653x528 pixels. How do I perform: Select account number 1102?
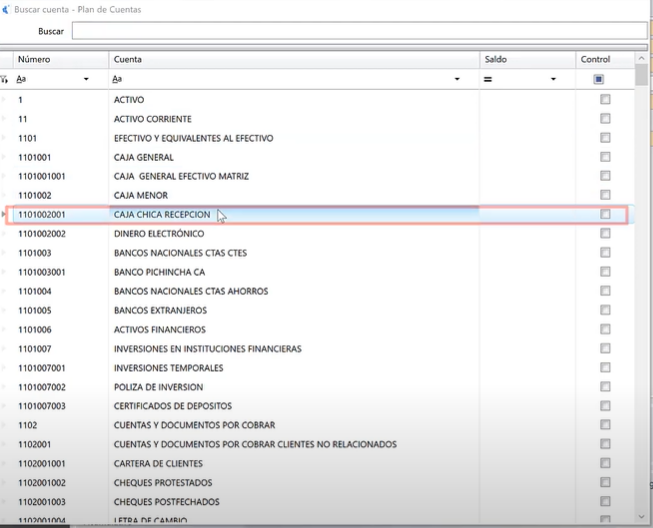[x=27, y=426]
